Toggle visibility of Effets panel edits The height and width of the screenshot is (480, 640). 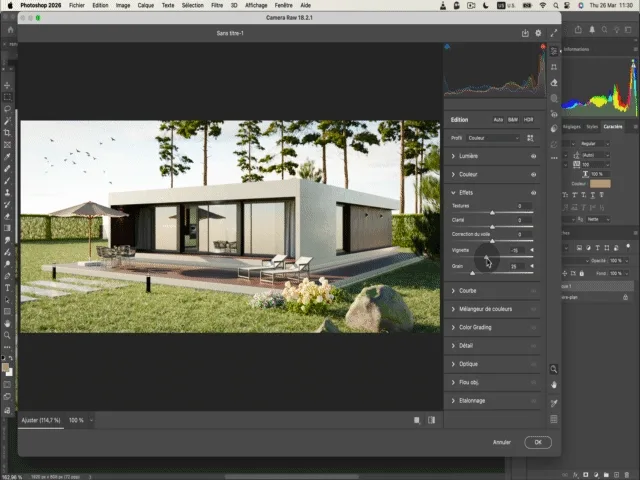coord(533,192)
